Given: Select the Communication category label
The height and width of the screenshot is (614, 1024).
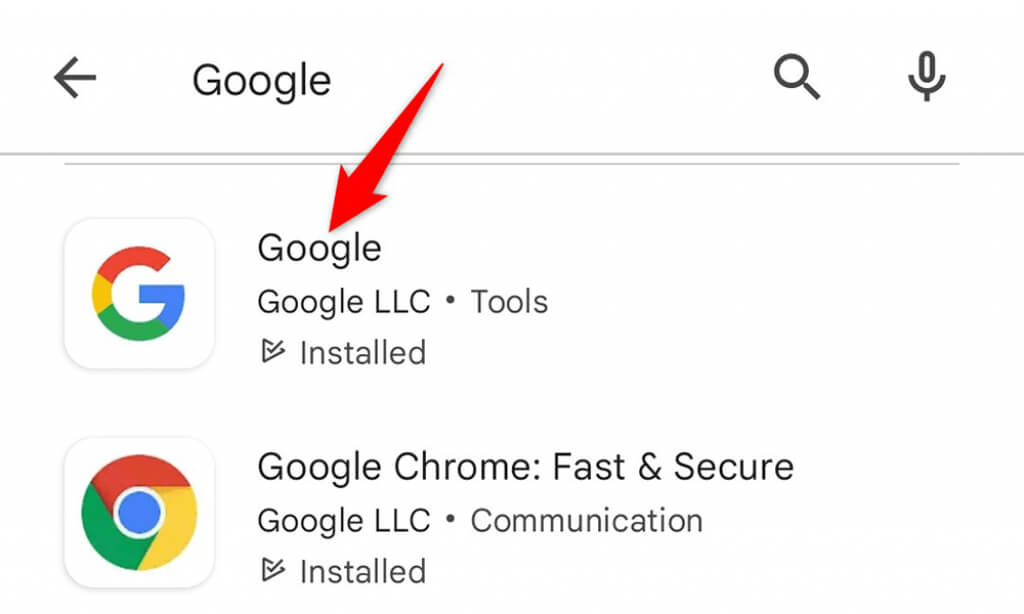Looking at the screenshot, I should pos(586,520).
